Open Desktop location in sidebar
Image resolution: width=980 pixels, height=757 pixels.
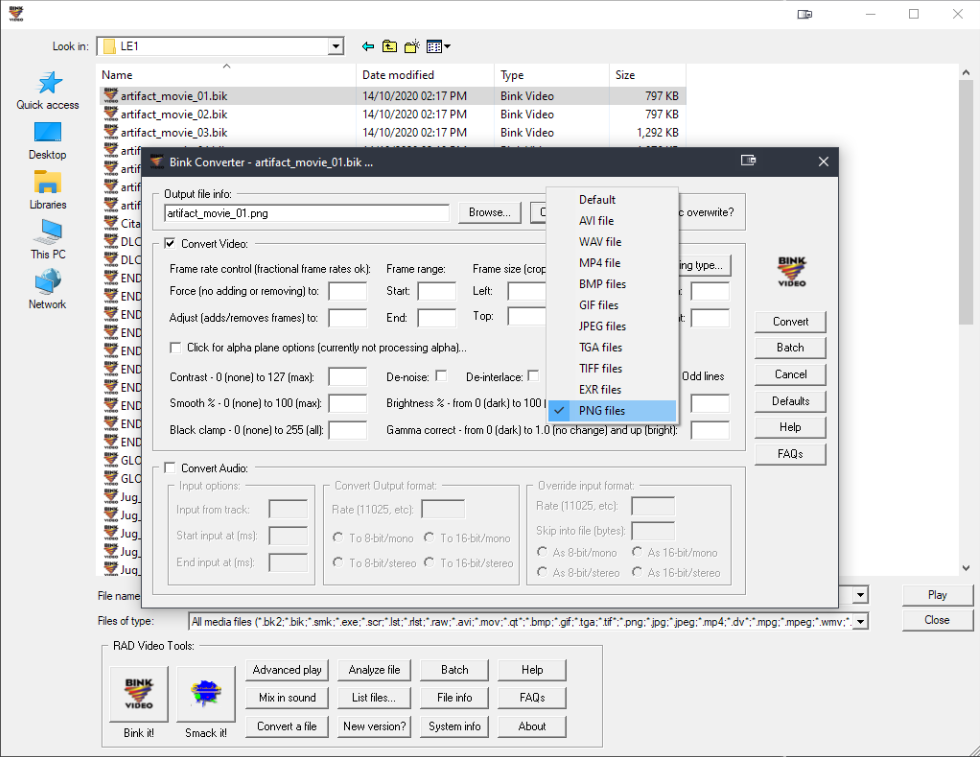pyautogui.click(x=48, y=141)
